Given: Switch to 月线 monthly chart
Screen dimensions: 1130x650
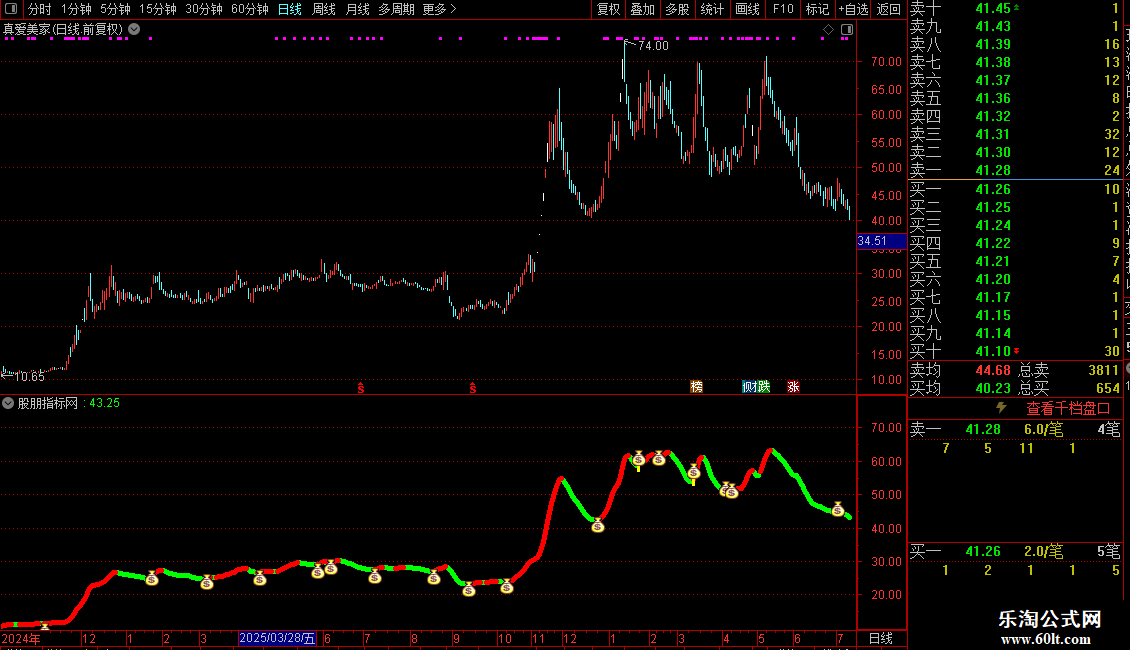Looking at the screenshot, I should click(357, 9).
